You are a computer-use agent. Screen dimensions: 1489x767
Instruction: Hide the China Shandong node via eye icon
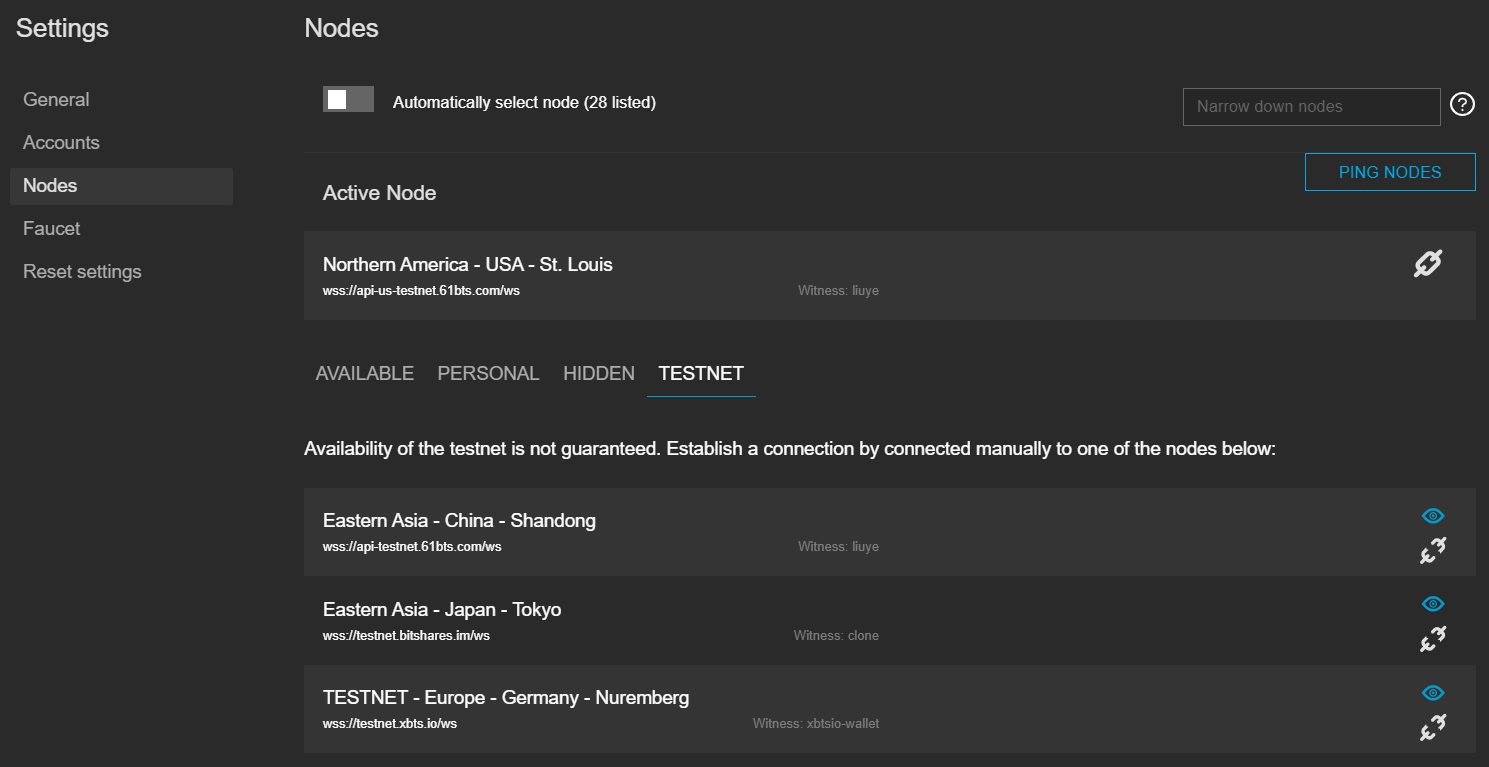tap(1433, 516)
